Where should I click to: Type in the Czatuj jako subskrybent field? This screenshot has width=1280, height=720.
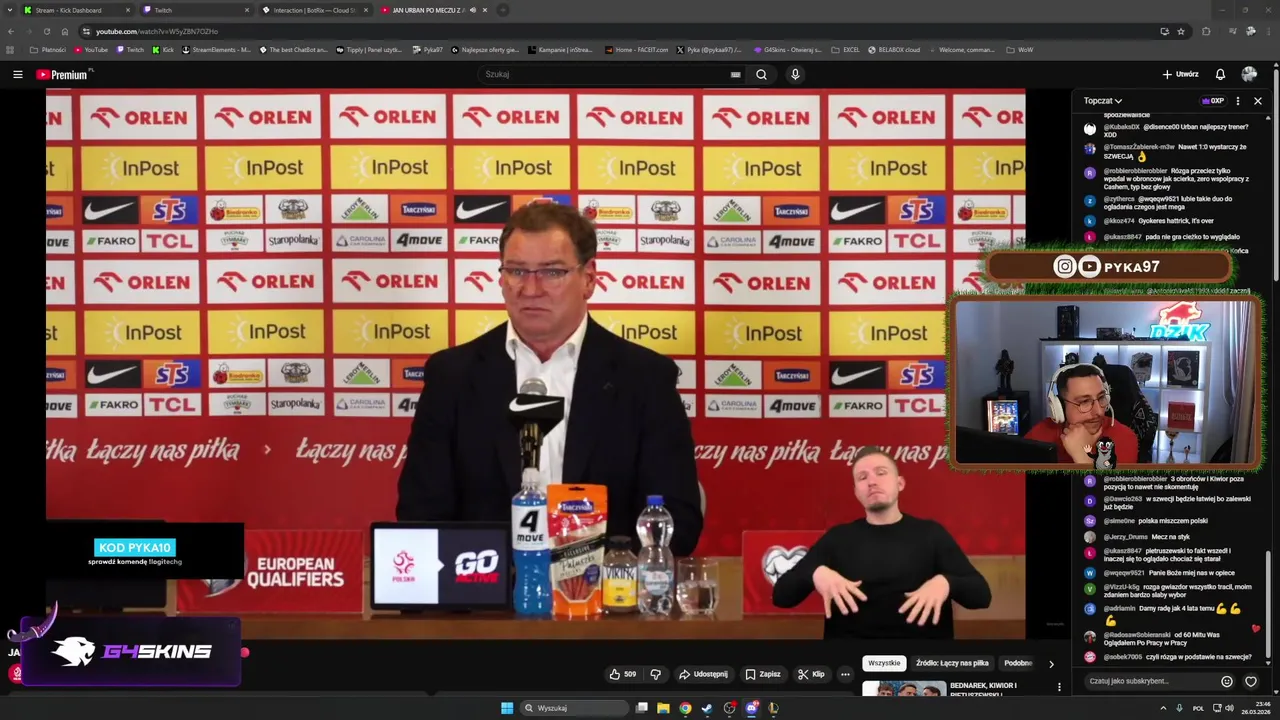click(x=1150, y=681)
